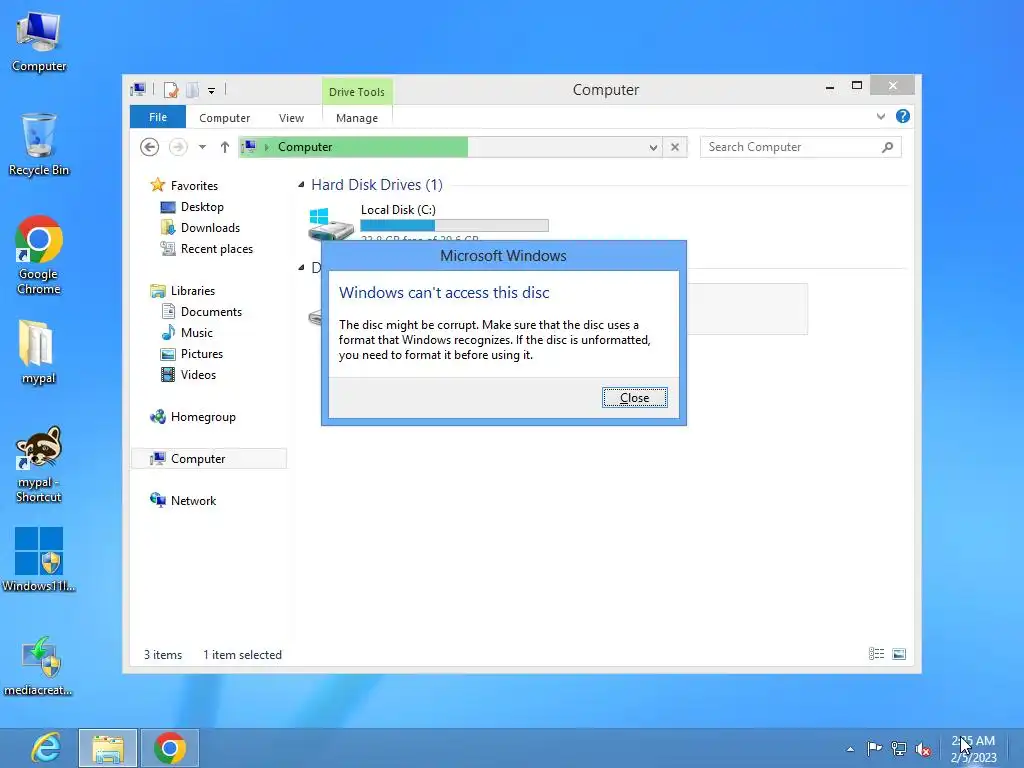This screenshot has width=1024, height=768.
Task: Select Homegroup in the navigation pane
Action: point(202,417)
